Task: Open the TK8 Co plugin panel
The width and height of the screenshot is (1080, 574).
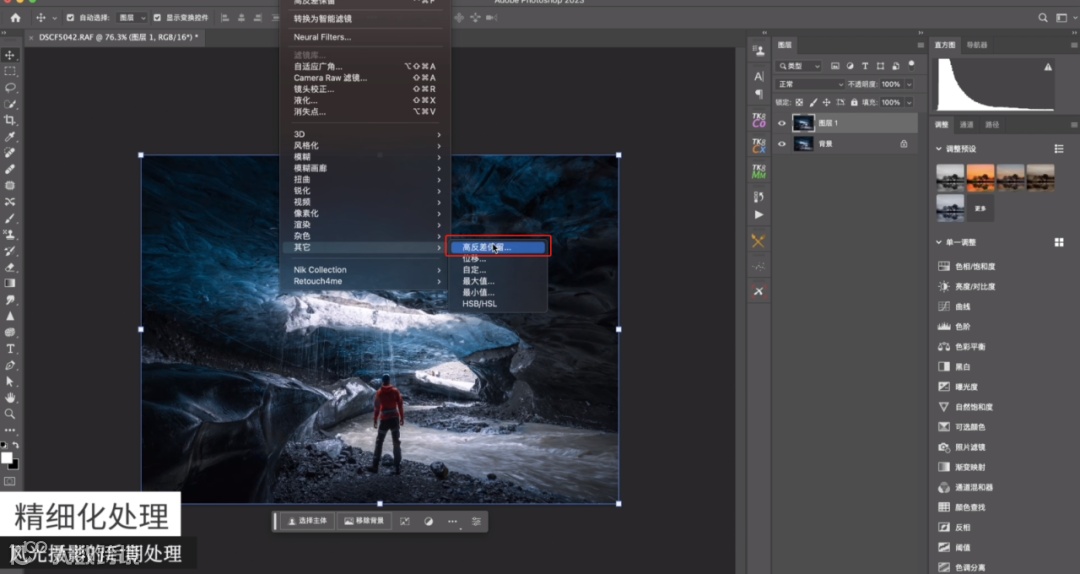Action: click(x=758, y=121)
